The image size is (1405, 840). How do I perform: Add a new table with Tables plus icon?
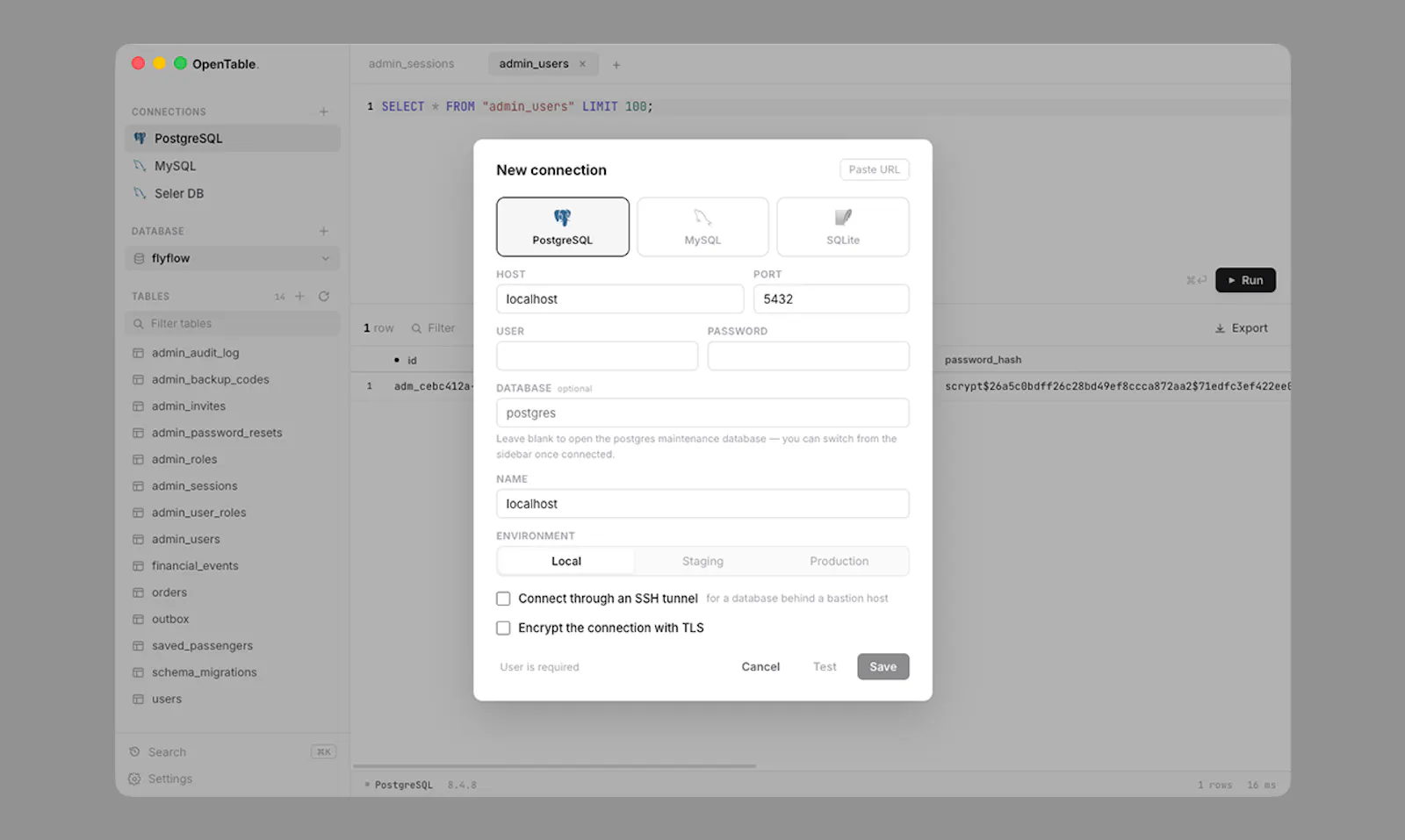pyautogui.click(x=299, y=297)
